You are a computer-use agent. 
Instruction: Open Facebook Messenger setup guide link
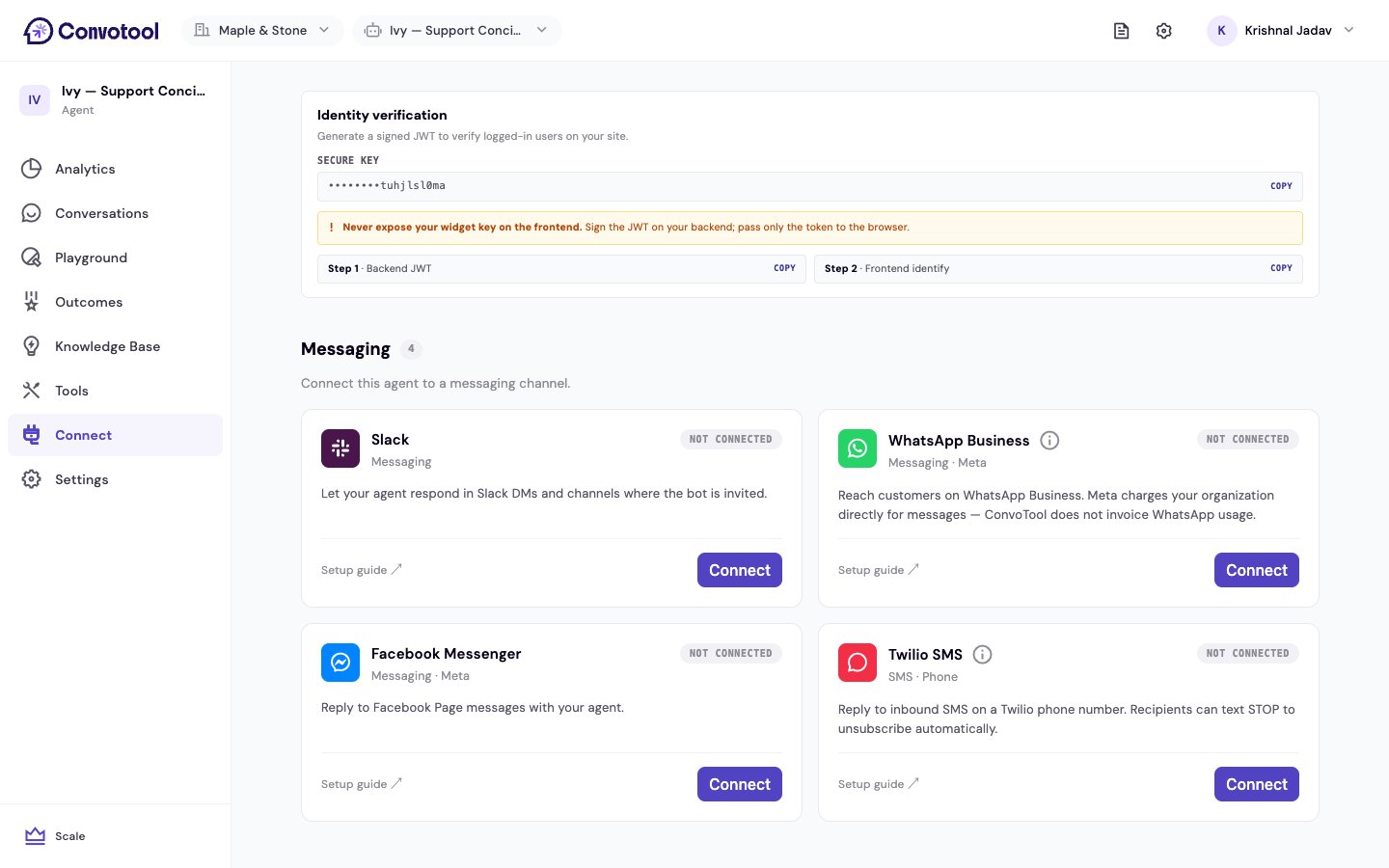[x=362, y=784]
